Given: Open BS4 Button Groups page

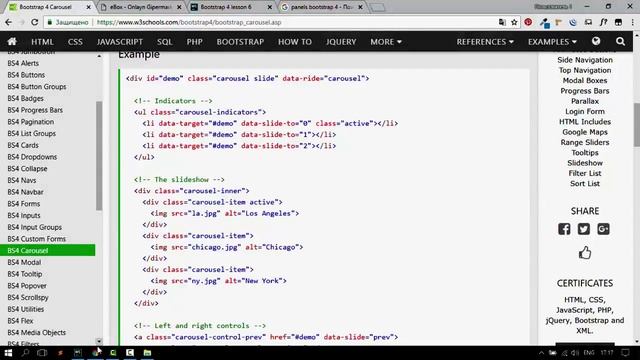Looking at the screenshot, I should [x=37, y=87].
